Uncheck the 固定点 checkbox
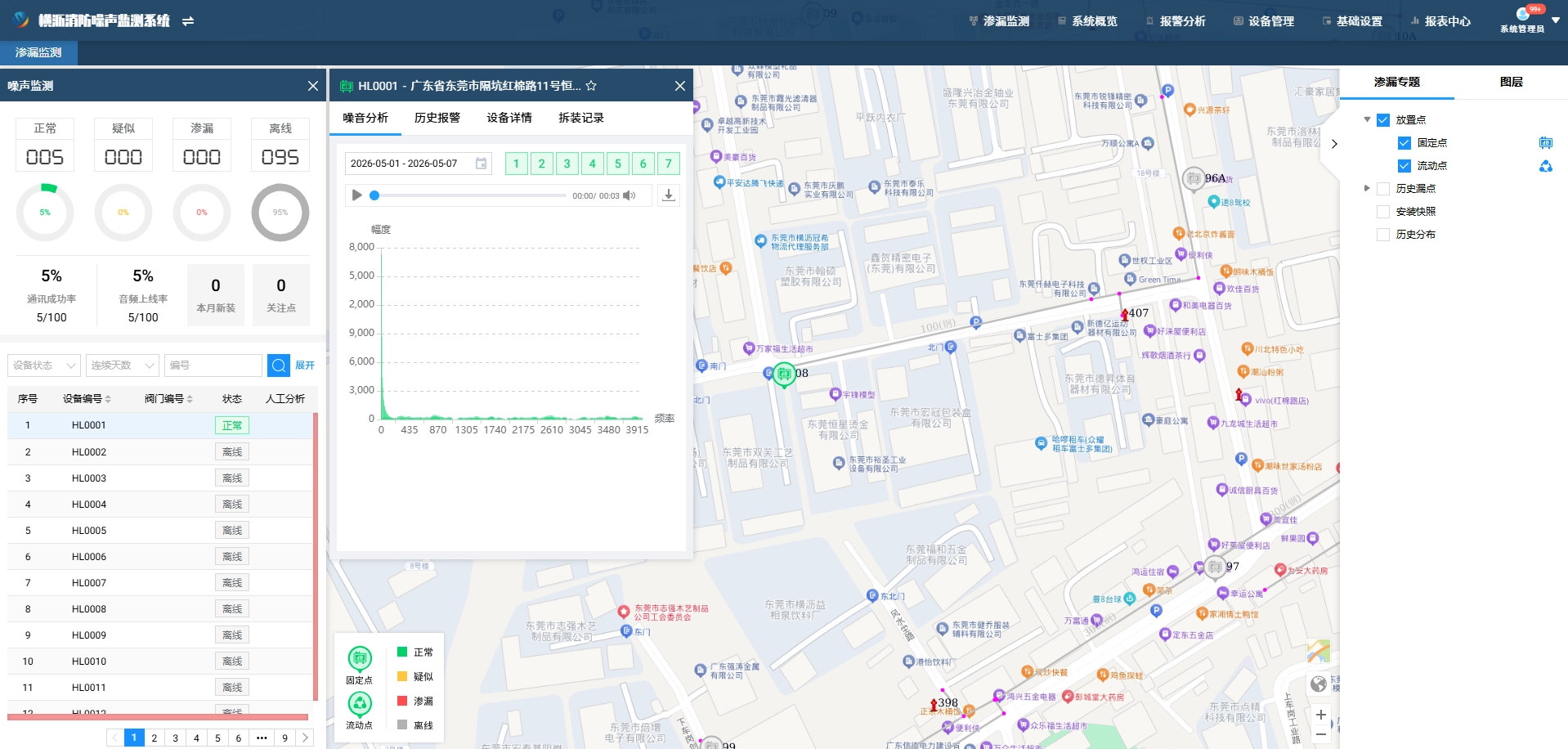This screenshot has width=1568, height=749. pyautogui.click(x=1404, y=143)
